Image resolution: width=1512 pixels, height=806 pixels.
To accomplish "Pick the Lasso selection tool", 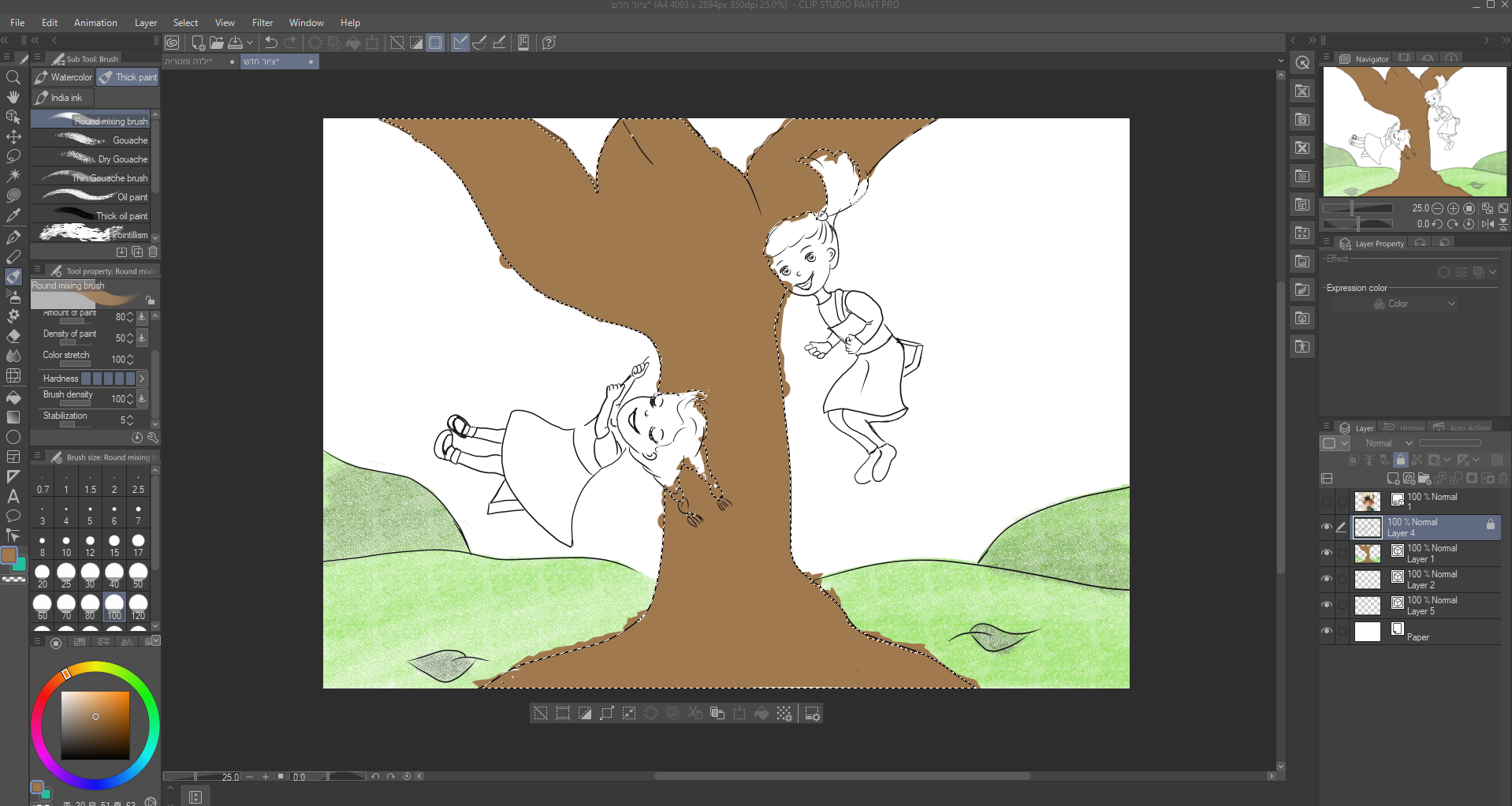I will tap(13, 156).
